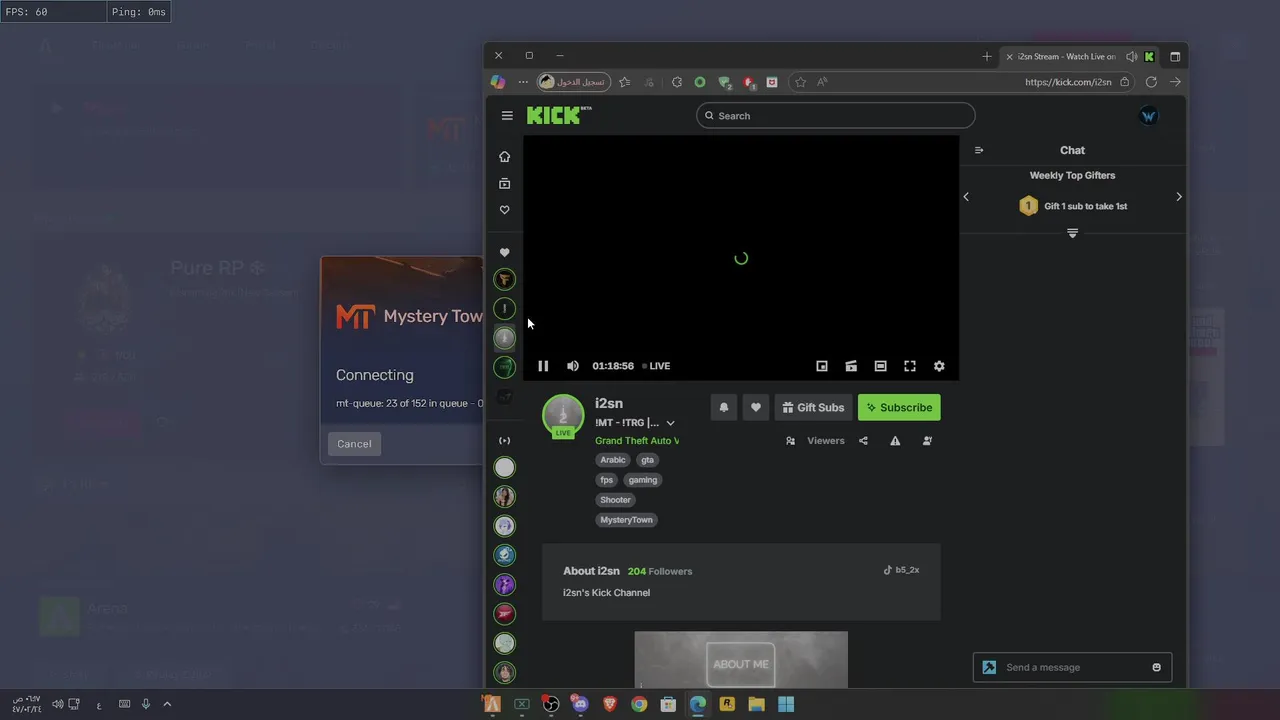Click the i2sn channel avatar
Screen dimensions: 1280x720
[x=563, y=415]
